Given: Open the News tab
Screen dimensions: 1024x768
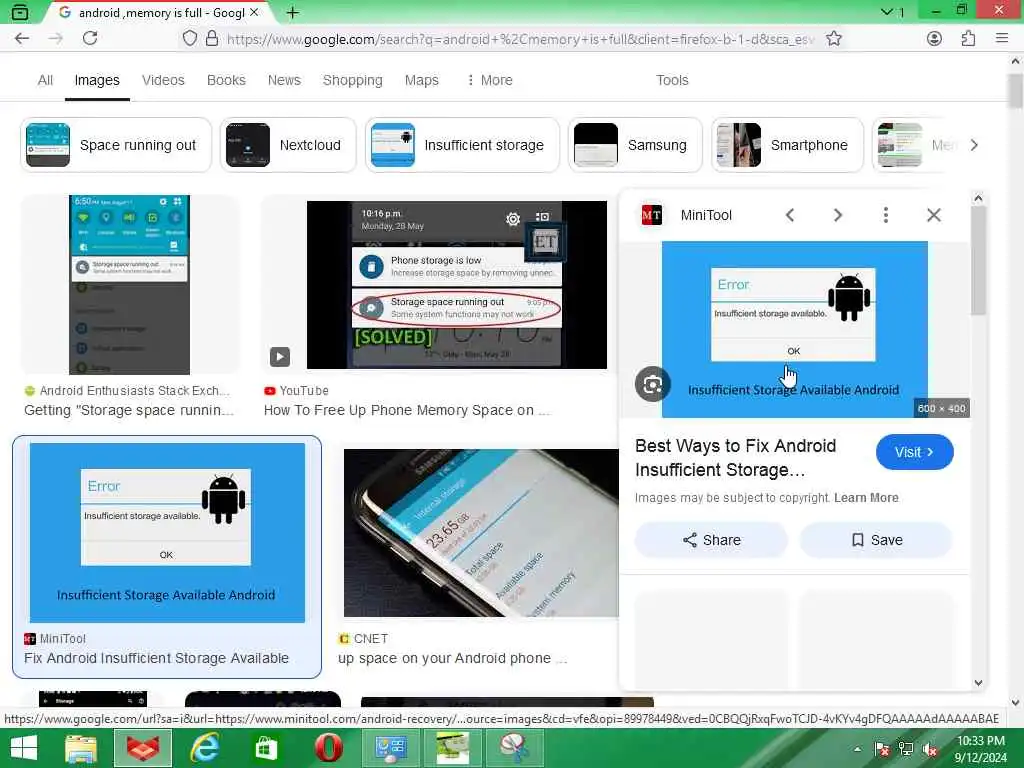Looking at the screenshot, I should [x=284, y=80].
